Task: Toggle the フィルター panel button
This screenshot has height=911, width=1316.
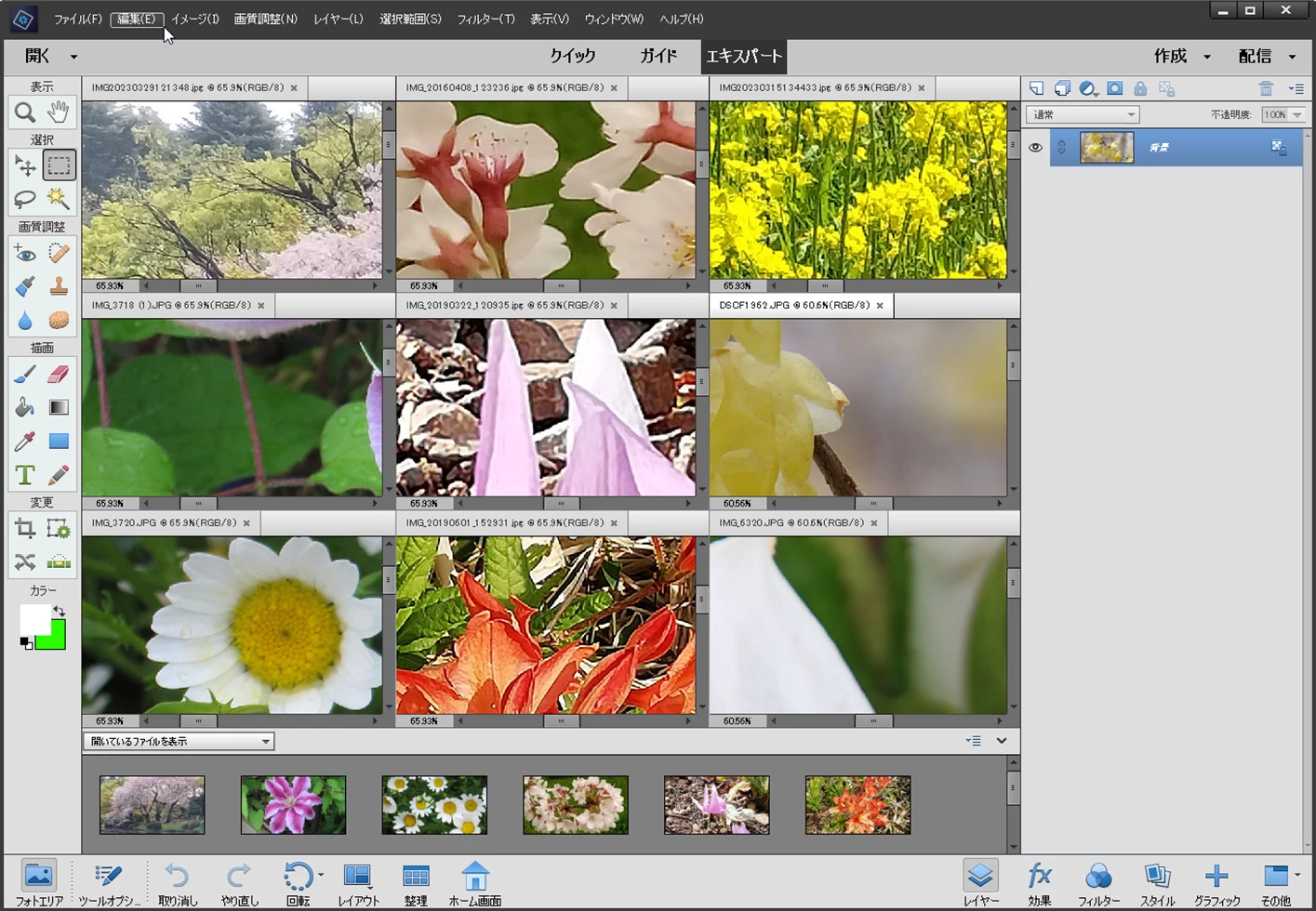Action: pos(1098,883)
